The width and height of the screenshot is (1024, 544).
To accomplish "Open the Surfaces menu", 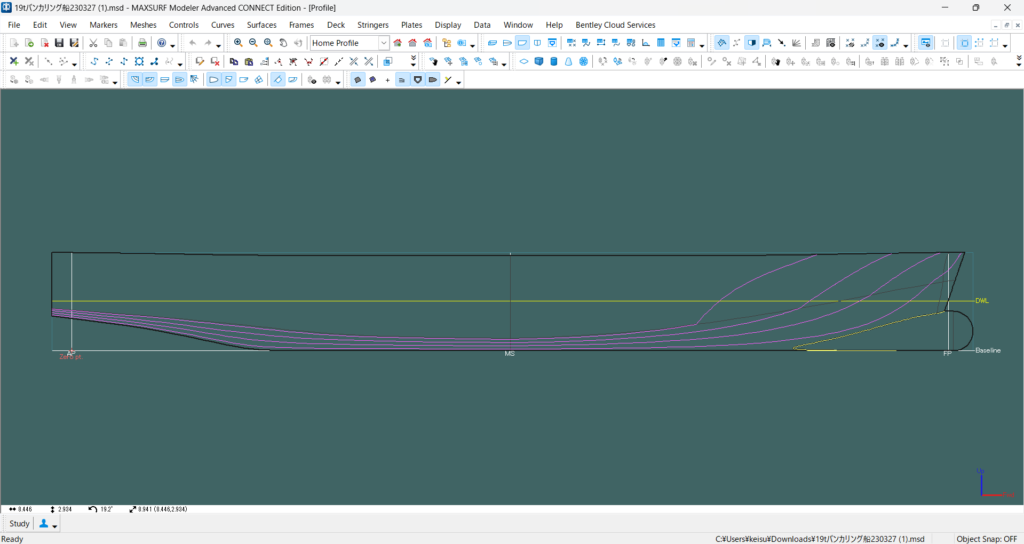I will pyautogui.click(x=261, y=24).
